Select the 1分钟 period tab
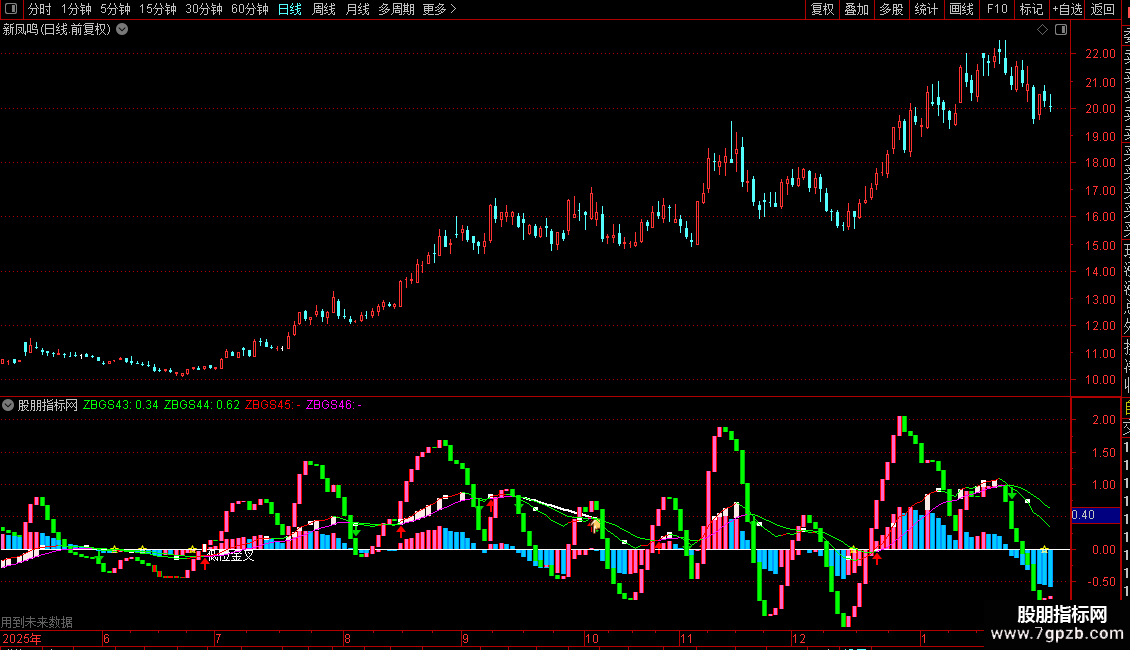The image size is (1130, 650). 76,9
